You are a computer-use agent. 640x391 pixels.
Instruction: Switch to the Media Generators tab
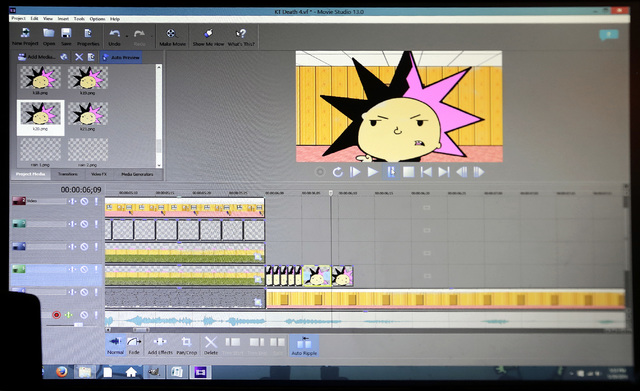pyautogui.click(x=138, y=174)
